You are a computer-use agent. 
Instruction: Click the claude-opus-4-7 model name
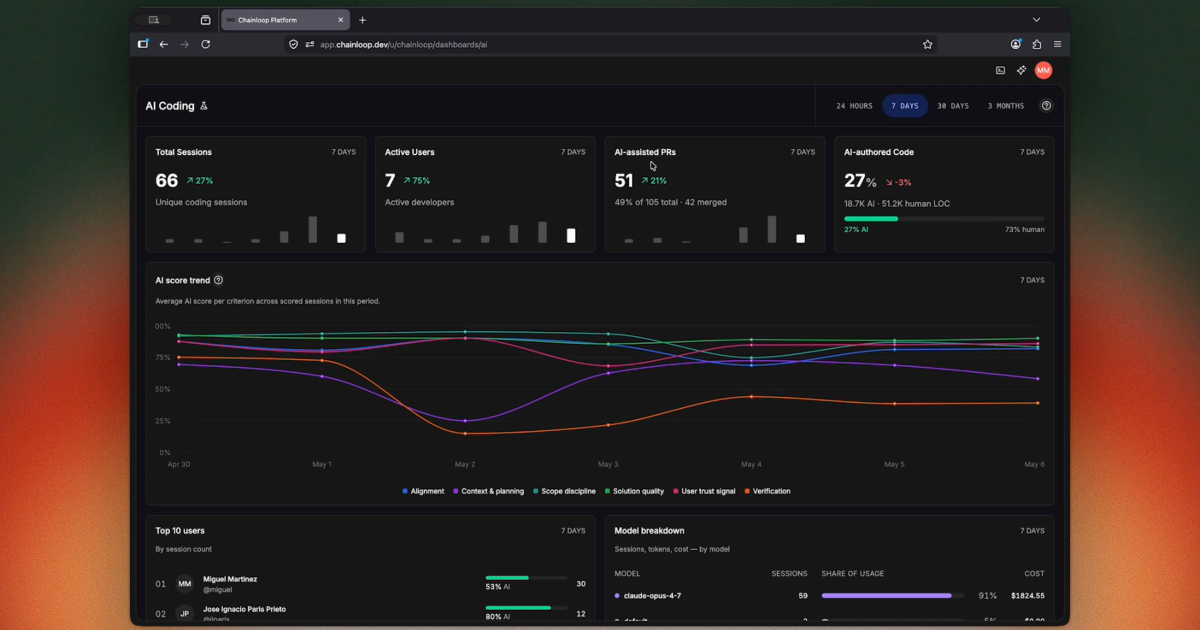point(651,596)
